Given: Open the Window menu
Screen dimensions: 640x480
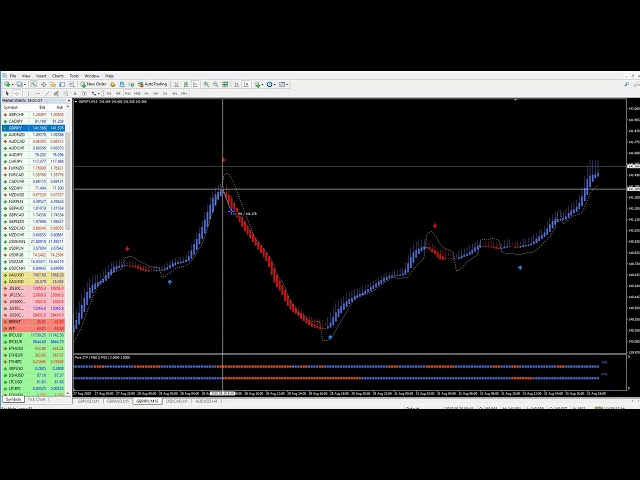Looking at the screenshot, I should pyautogui.click(x=92, y=76).
